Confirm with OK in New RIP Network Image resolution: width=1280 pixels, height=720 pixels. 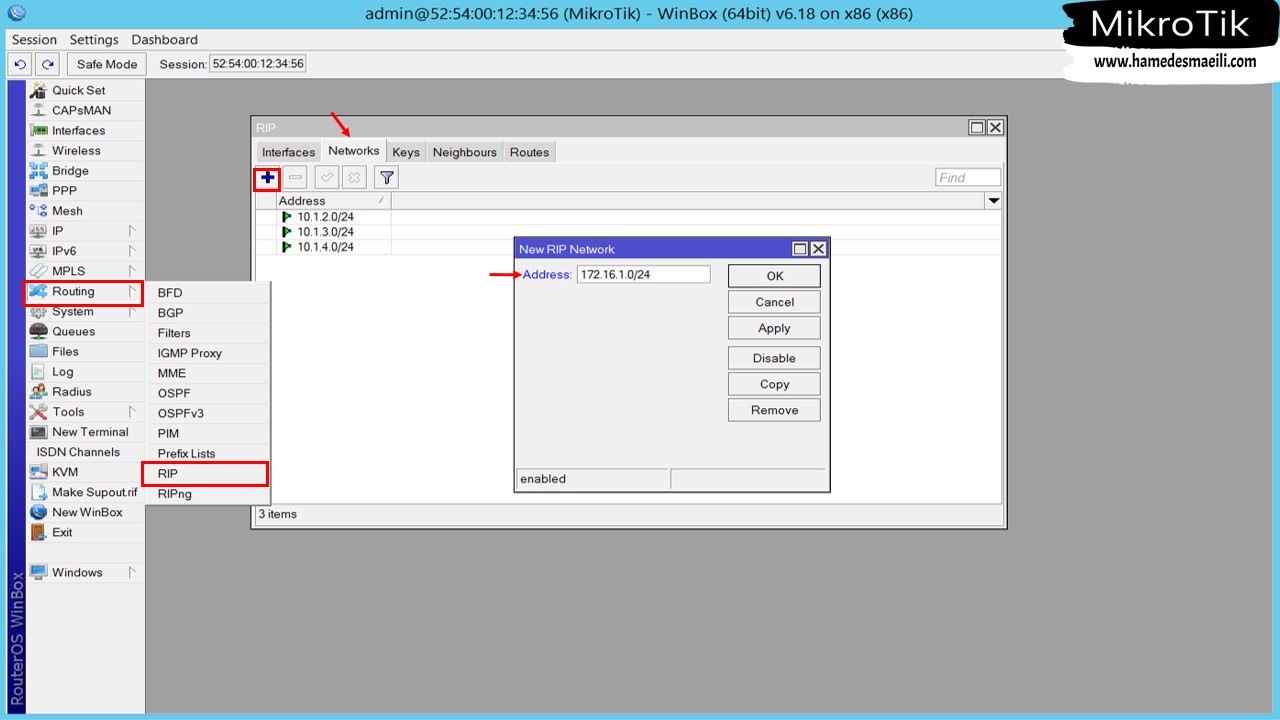pyautogui.click(x=774, y=276)
